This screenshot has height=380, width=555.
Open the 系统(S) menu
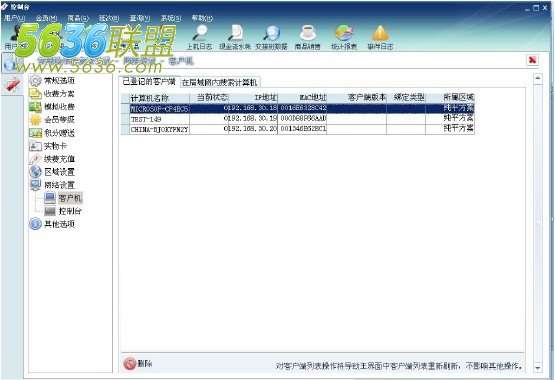pyautogui.click(x=171, y=18)
